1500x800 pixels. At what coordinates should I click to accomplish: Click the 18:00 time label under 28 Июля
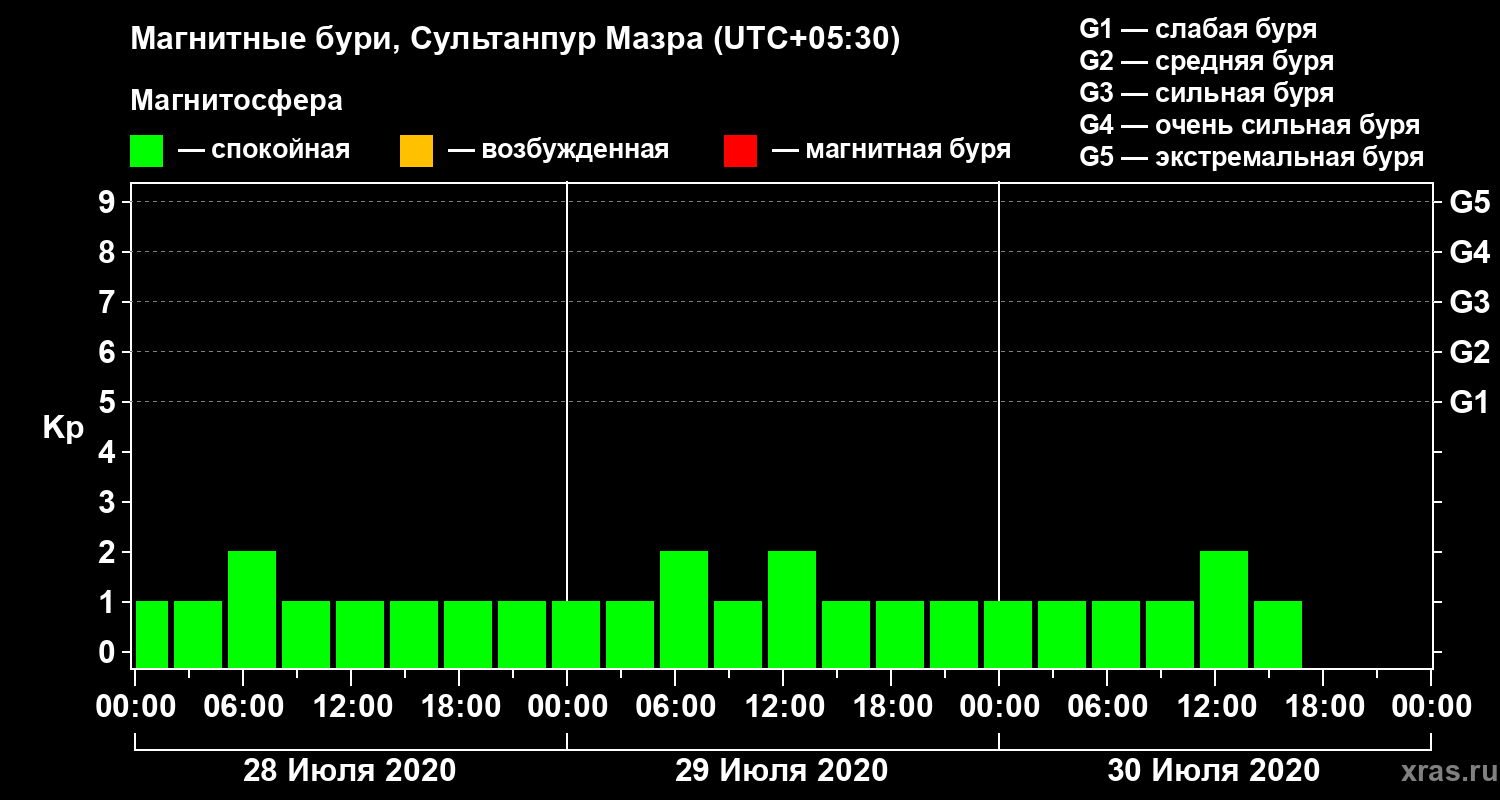tap(459, 707)
